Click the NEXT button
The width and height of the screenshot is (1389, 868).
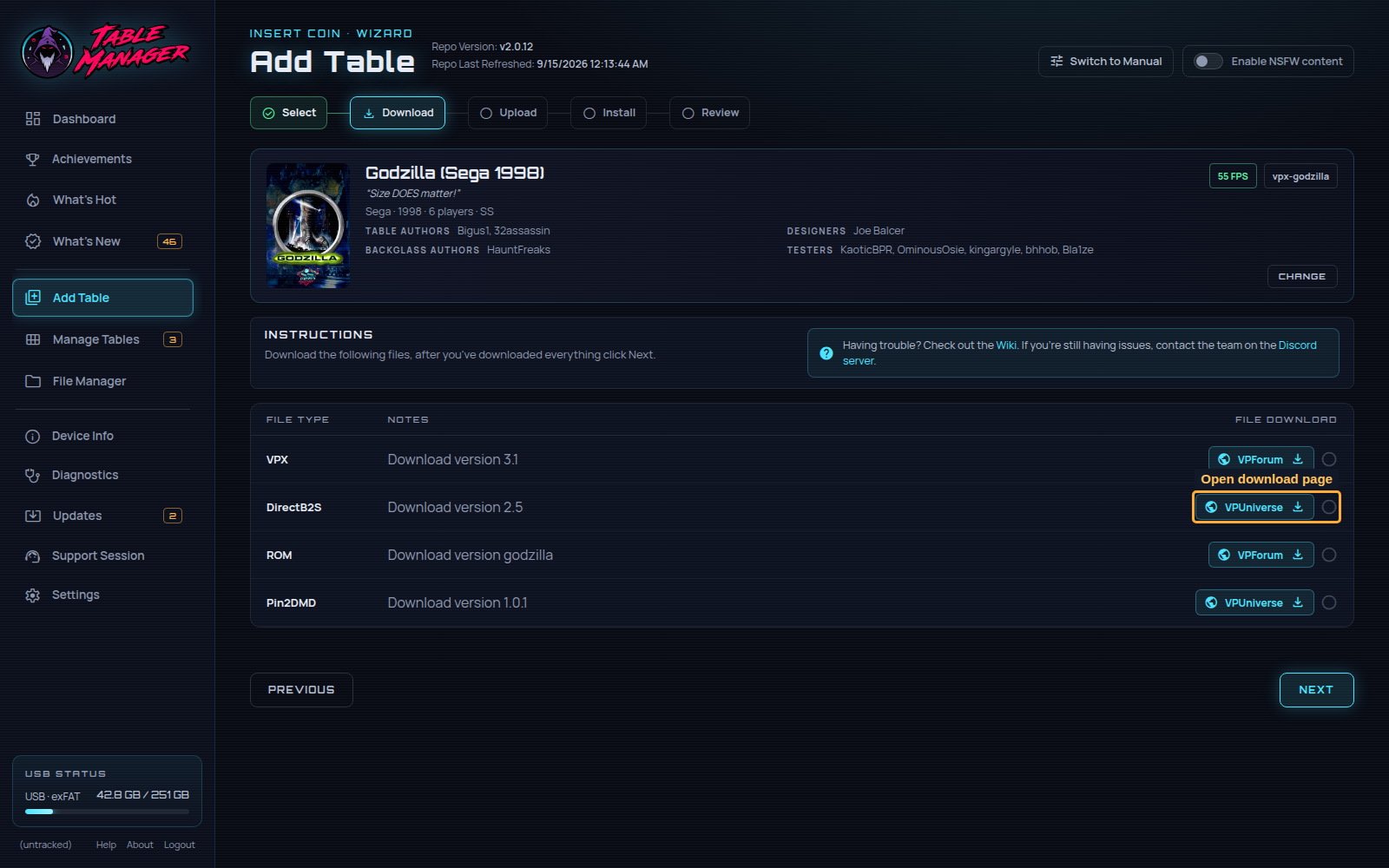pyautogui.click(x=1316, y=690)
